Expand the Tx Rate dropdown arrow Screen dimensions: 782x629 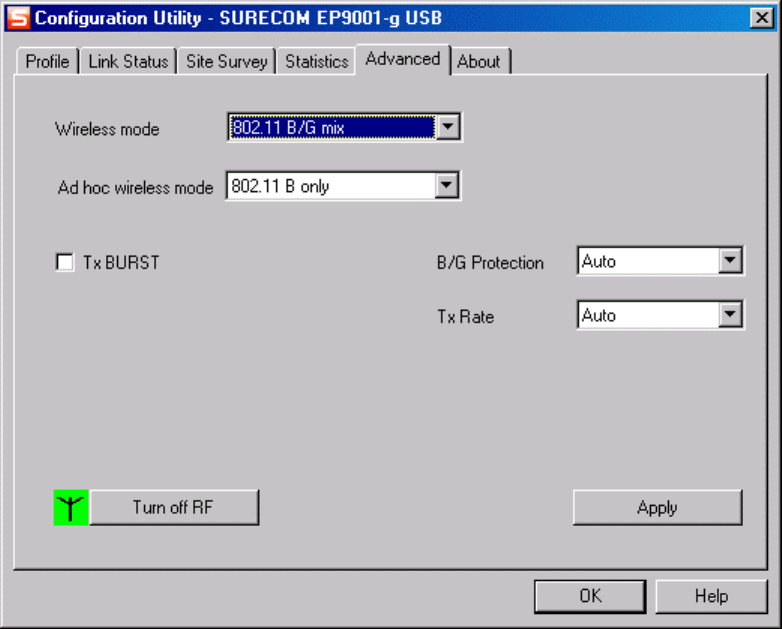[x=730, y=315]
